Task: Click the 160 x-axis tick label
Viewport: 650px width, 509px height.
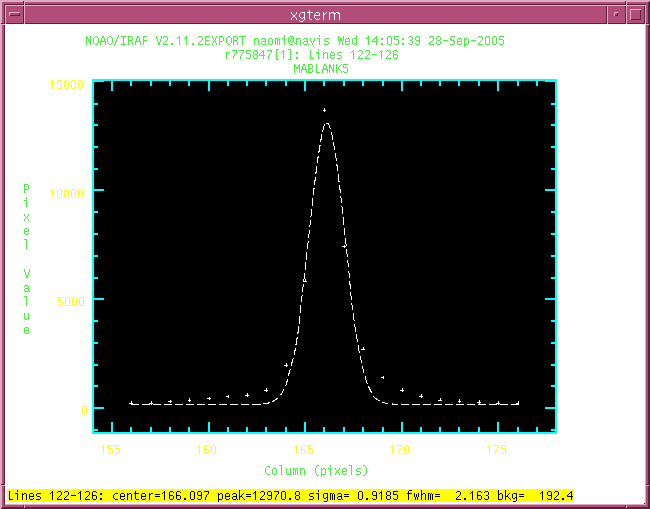Action: [207, 450]
